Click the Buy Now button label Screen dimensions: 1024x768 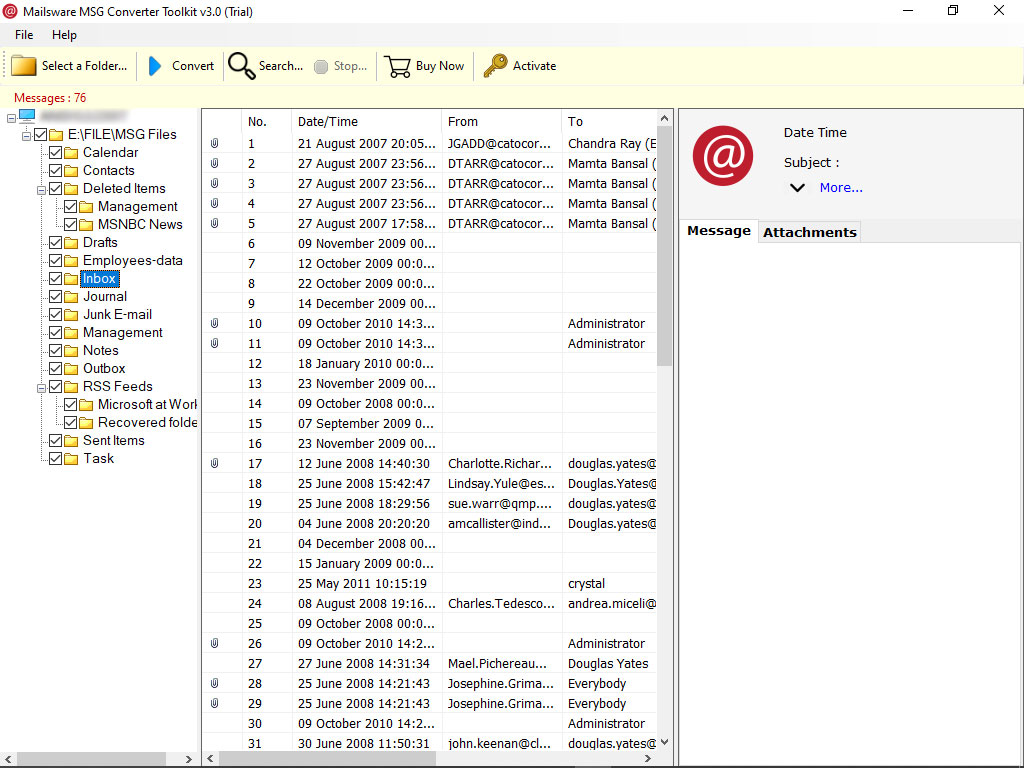[x=440, y=66]
